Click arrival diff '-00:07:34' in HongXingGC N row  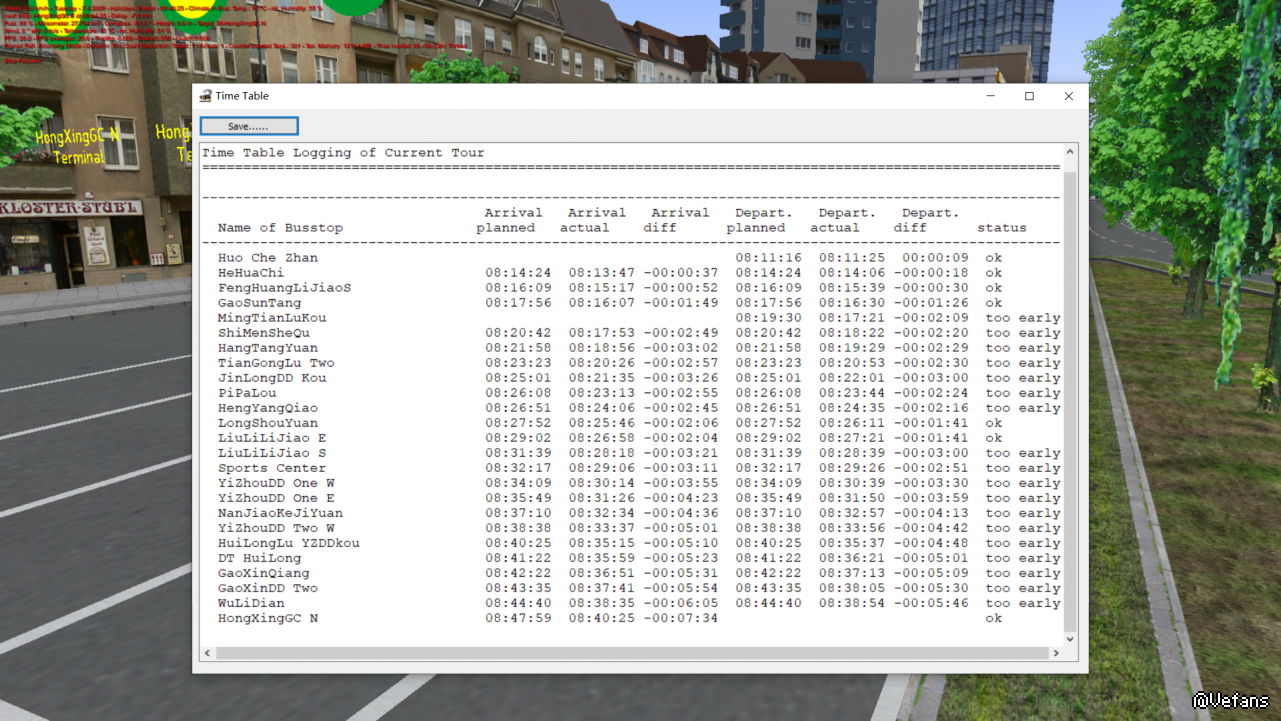(681, 618)
